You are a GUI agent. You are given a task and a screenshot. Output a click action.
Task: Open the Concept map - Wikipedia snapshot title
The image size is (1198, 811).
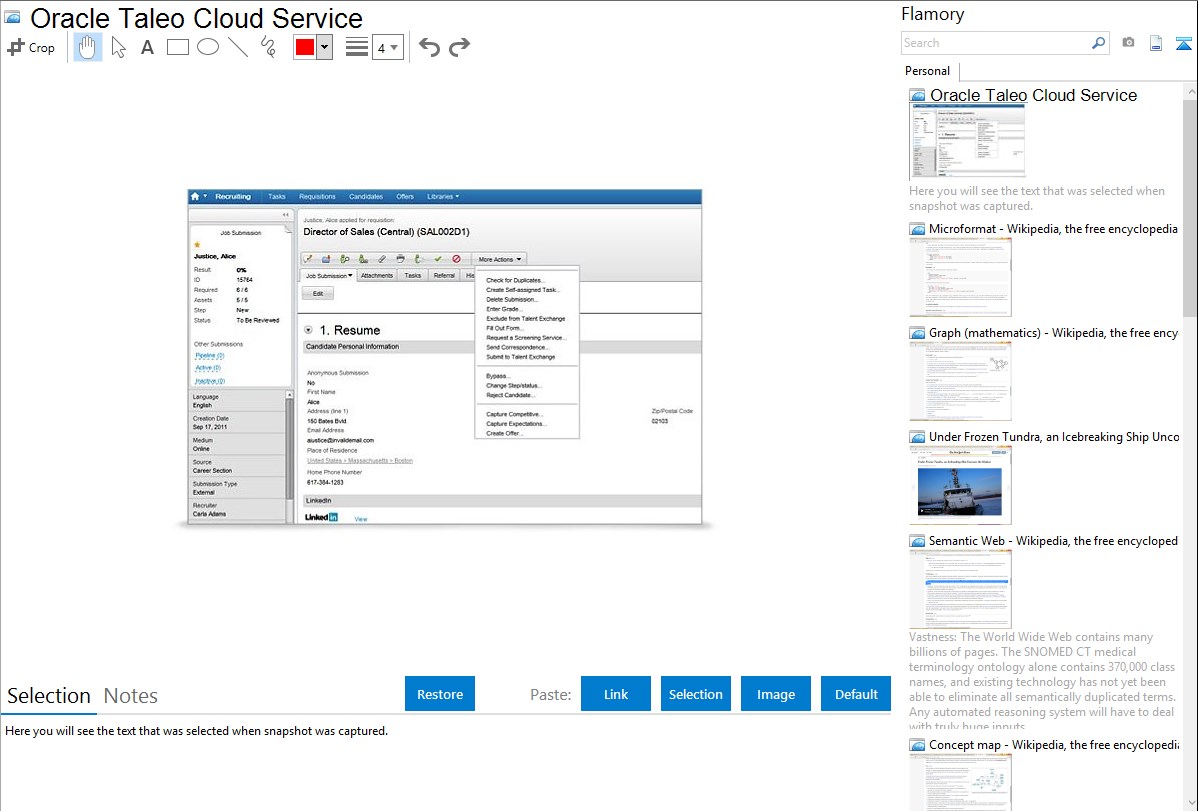coord(1053,744)
